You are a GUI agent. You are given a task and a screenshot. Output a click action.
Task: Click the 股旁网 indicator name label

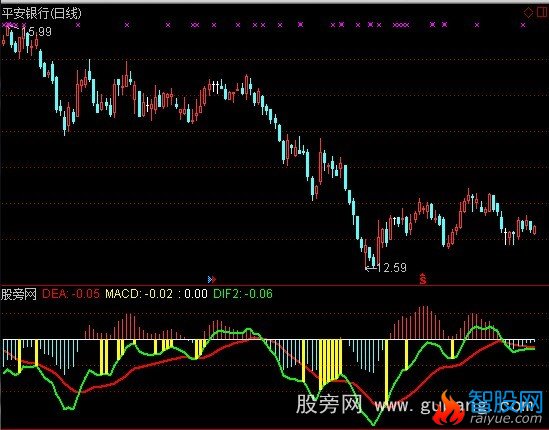(x=19, y=294)
